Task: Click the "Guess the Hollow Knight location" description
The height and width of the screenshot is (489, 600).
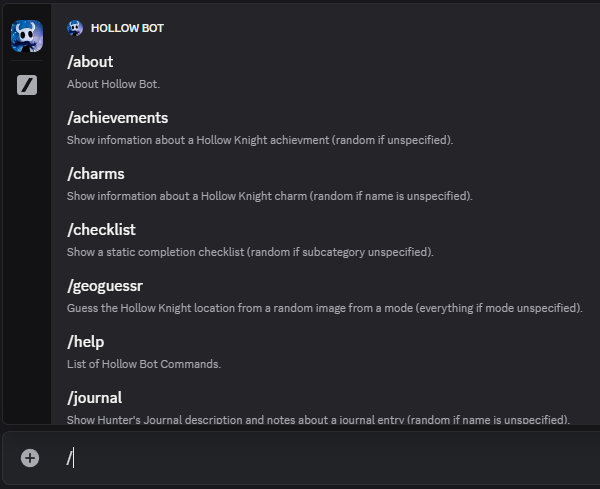Action: coord(324,308)
